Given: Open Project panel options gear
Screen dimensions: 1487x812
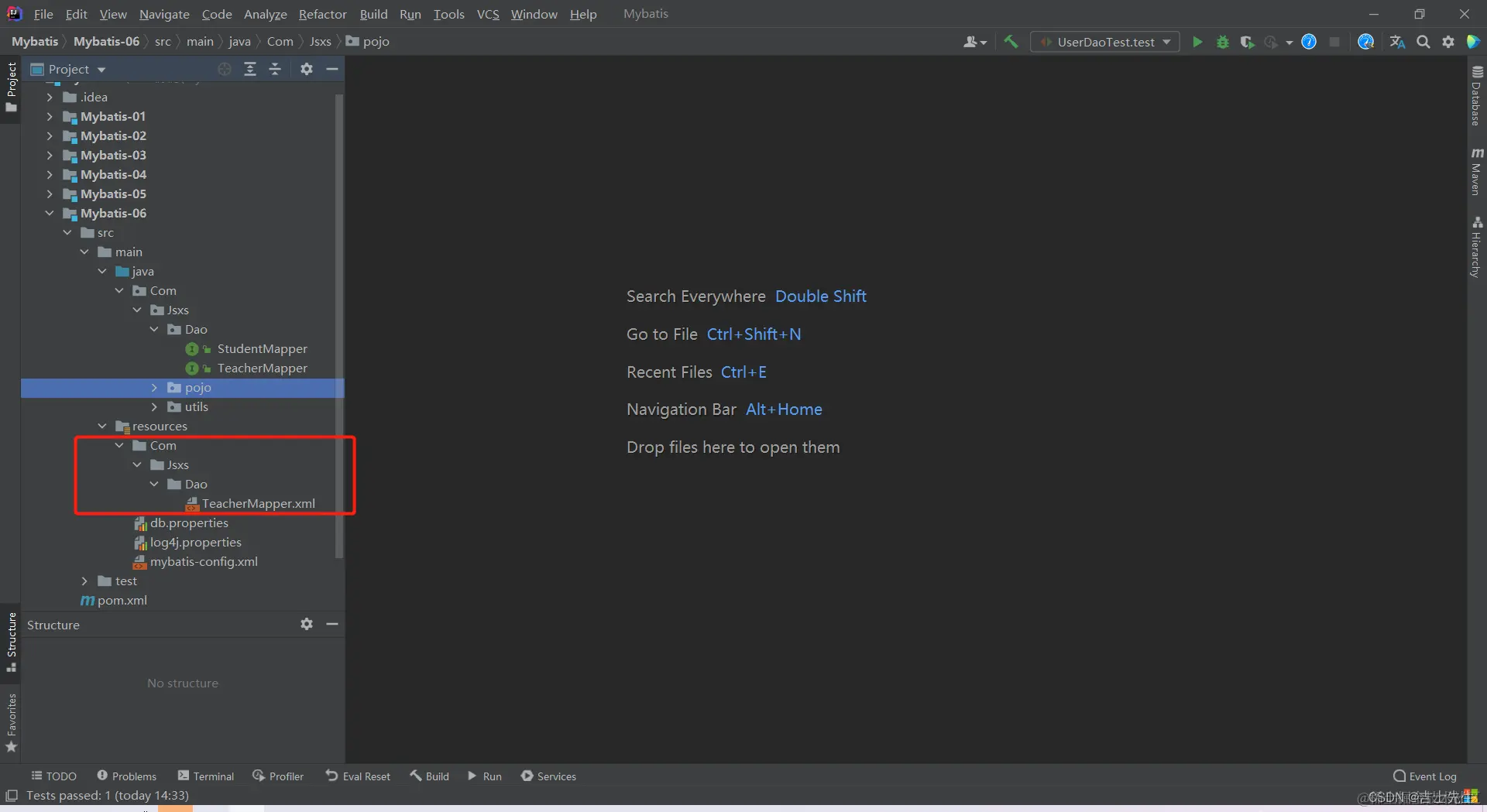Looking at the screenshot, I should pyautogui.click(x=307, y=69).
